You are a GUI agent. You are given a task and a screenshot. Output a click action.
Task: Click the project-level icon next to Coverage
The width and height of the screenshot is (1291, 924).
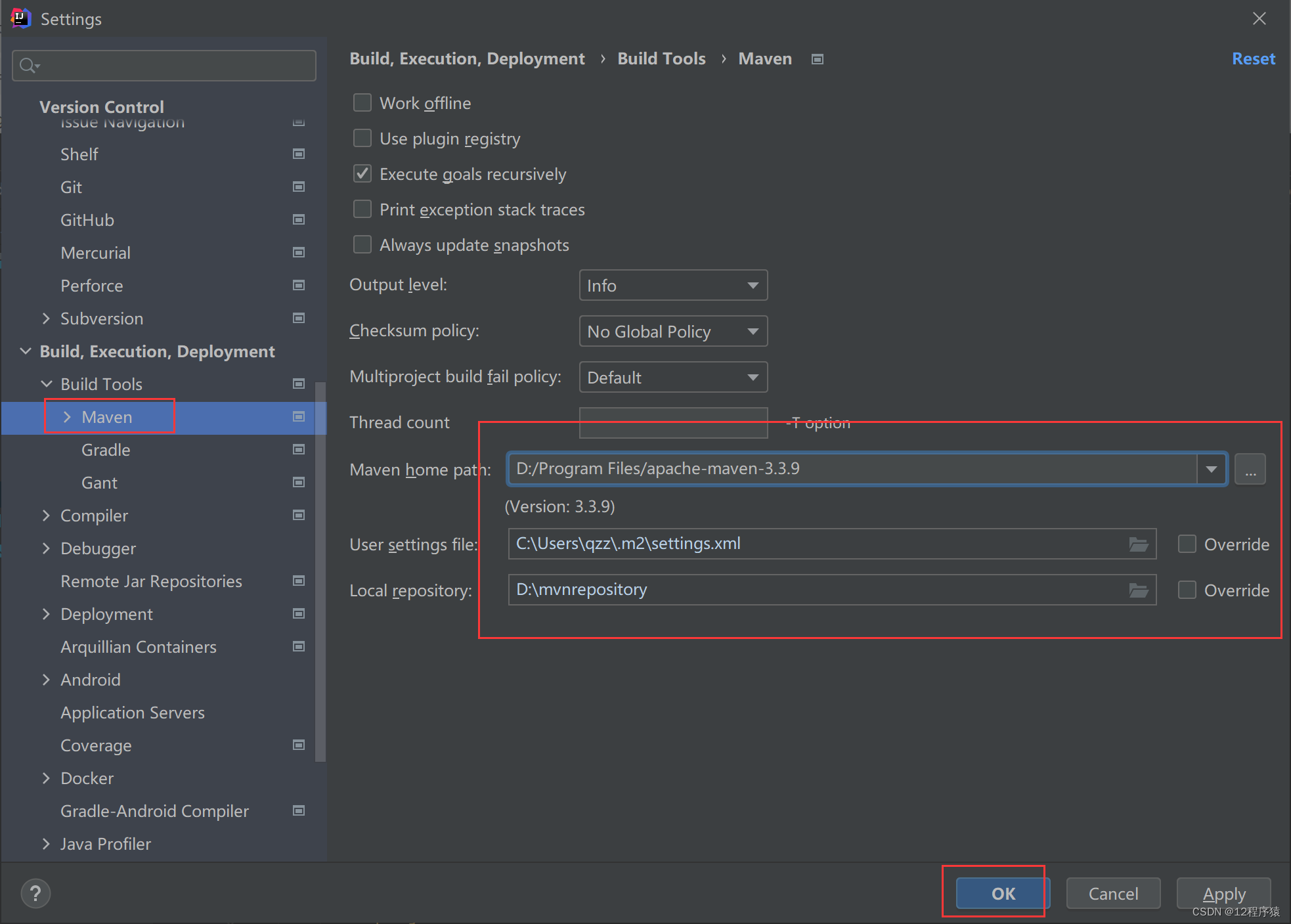point(299,745)
